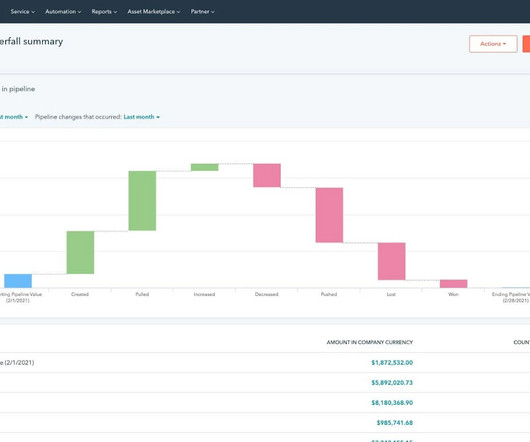This screenshot has height=442, width=530.
Task: Click the 'Pipeline changes that occurred:' label
Action: pos(78,117)
